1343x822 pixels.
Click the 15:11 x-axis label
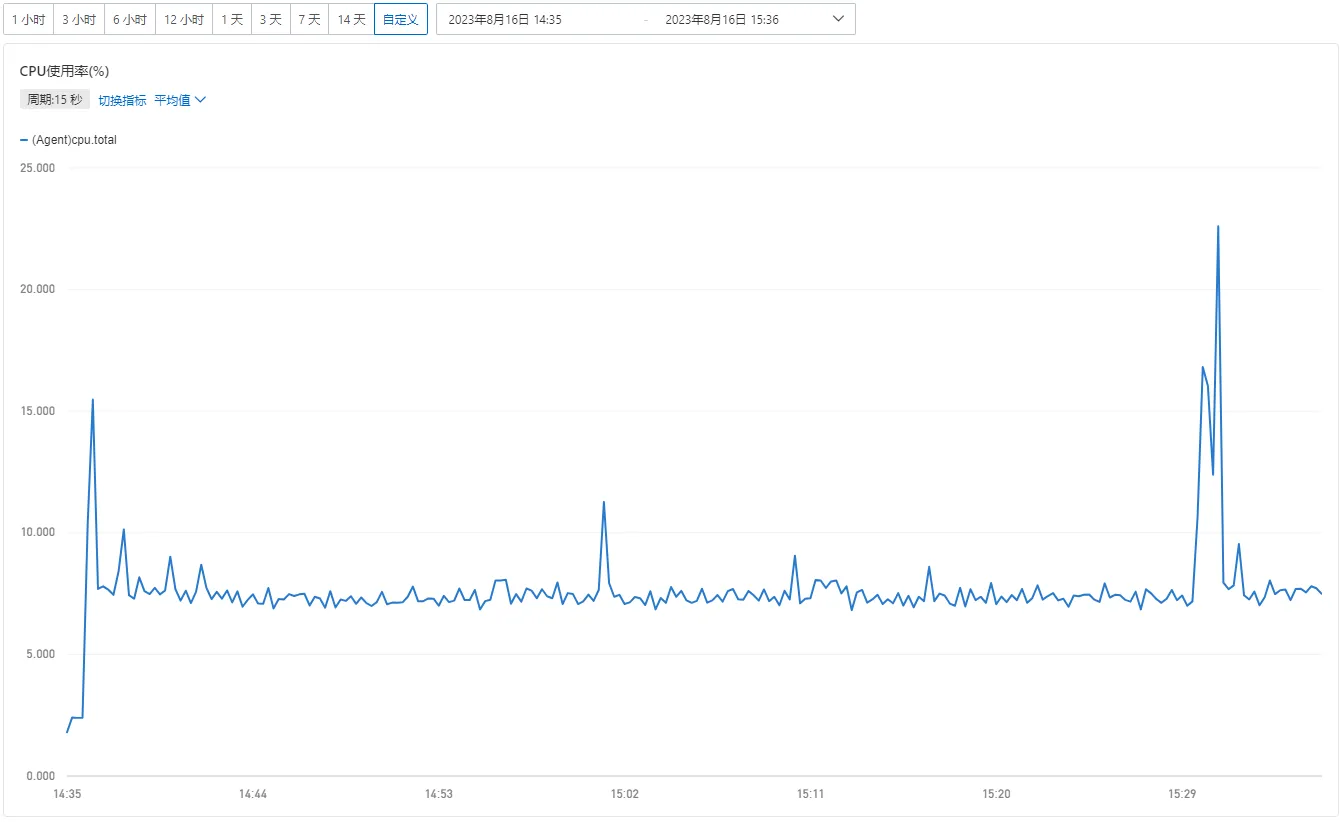(x=811, y=794)
